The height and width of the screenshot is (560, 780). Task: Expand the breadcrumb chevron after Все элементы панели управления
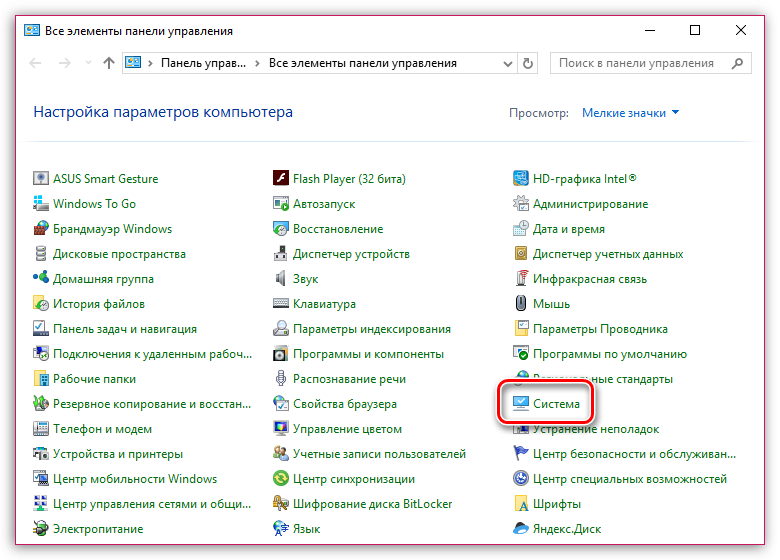[x=466, y=63]
